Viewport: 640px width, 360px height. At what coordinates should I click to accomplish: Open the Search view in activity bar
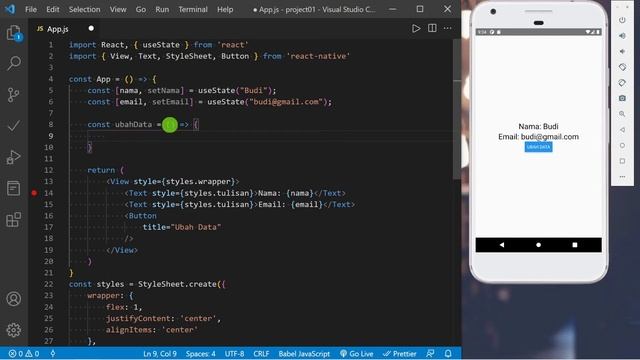pyautogui.click(x=13, y=63)
